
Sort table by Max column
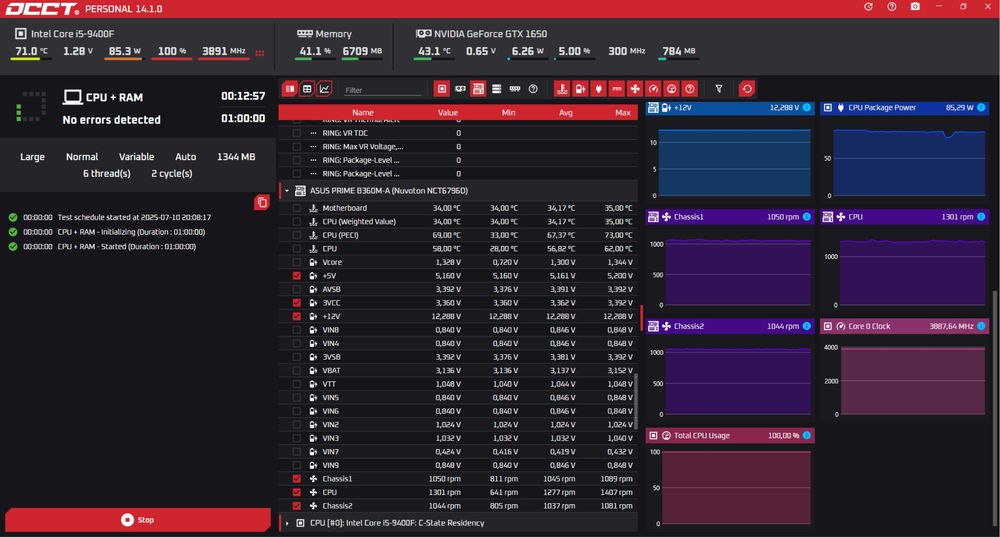(x=623, y=112)
